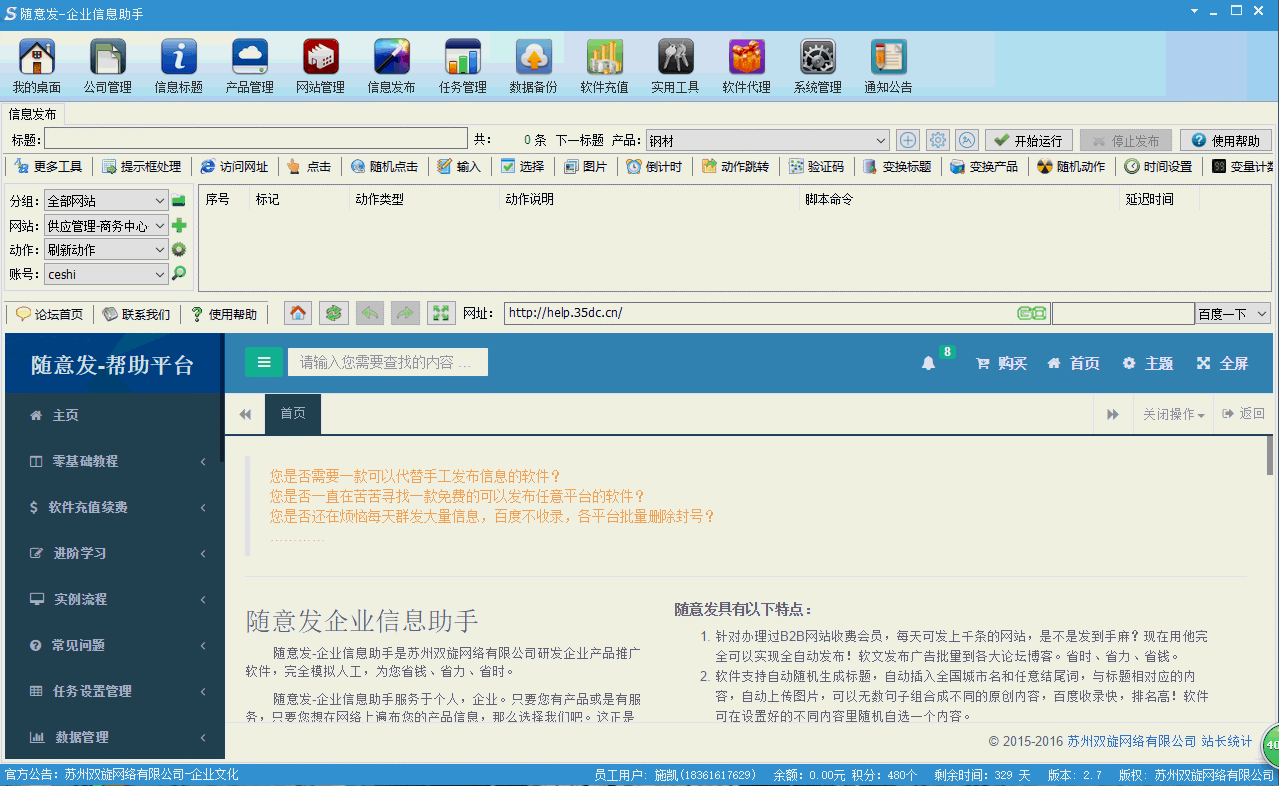The height and width of the screenshot is (786, 1279).
Task: Open the 关闭操作 dropdown
Action: [x=1173, y=414]
